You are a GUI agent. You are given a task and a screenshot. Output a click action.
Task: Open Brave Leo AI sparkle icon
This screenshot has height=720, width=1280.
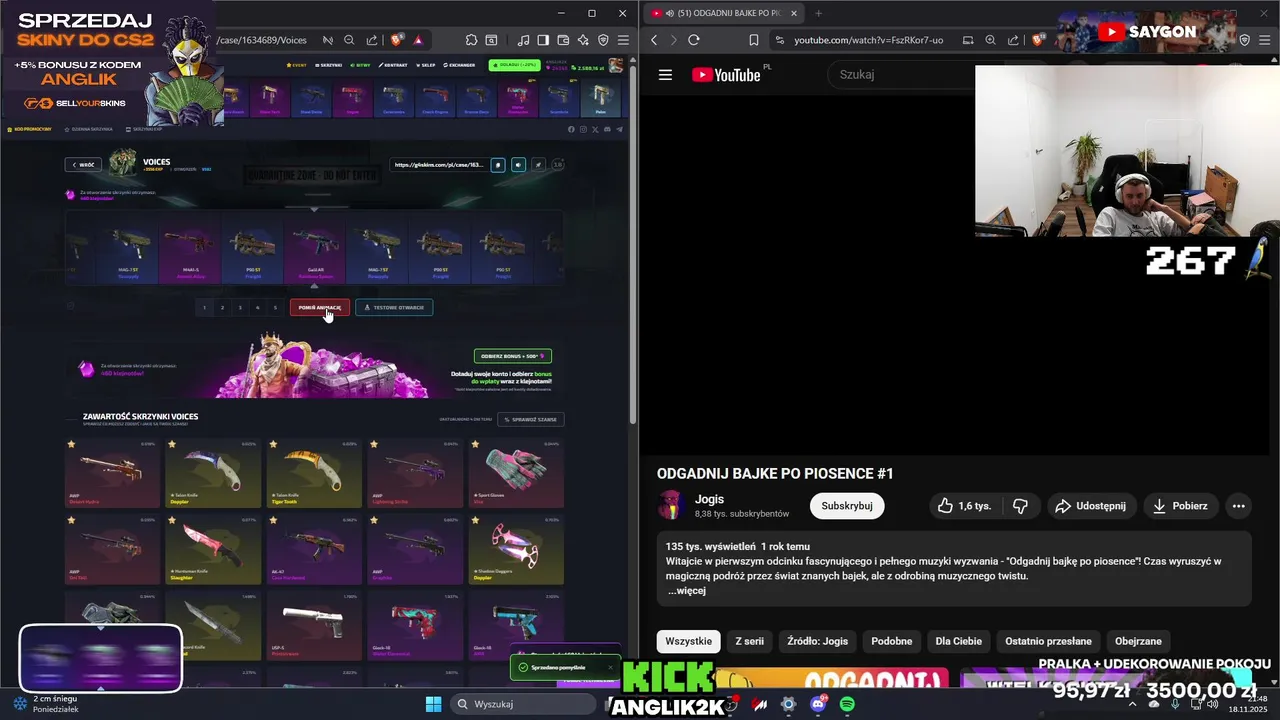[x=583, y=40]
